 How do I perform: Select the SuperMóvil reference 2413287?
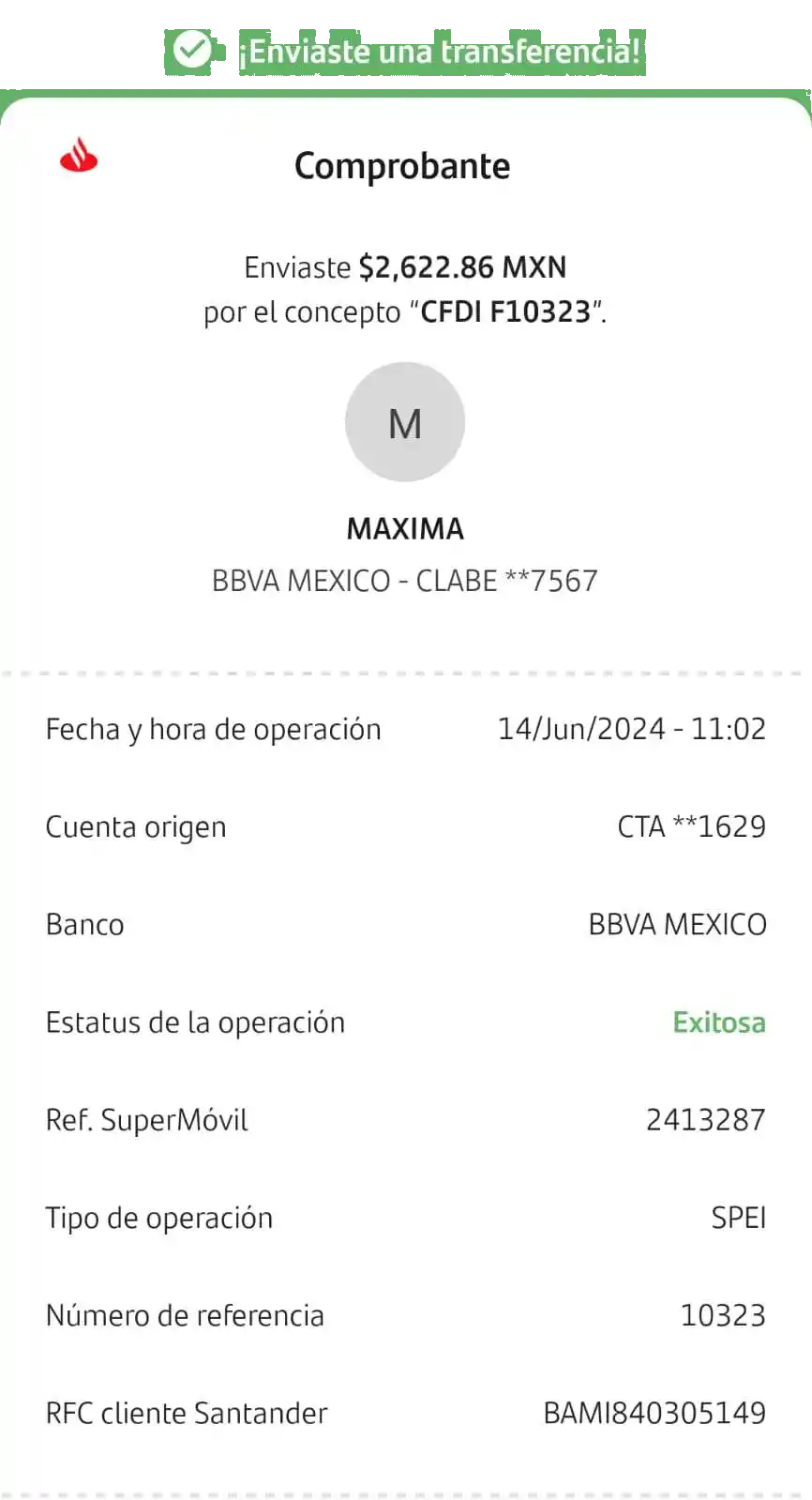(705, 1119)
